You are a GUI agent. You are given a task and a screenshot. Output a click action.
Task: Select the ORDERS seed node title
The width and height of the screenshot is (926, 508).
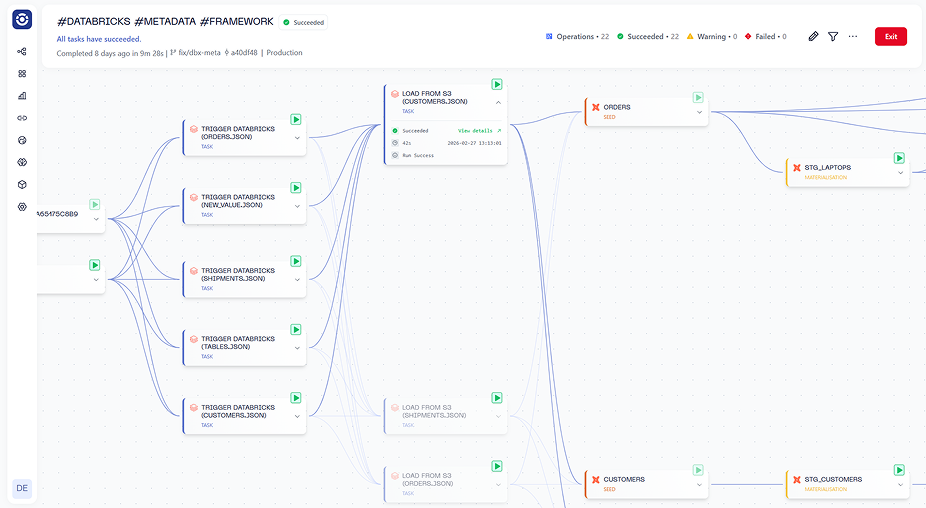pyautogui.click(x=617, y=108)
